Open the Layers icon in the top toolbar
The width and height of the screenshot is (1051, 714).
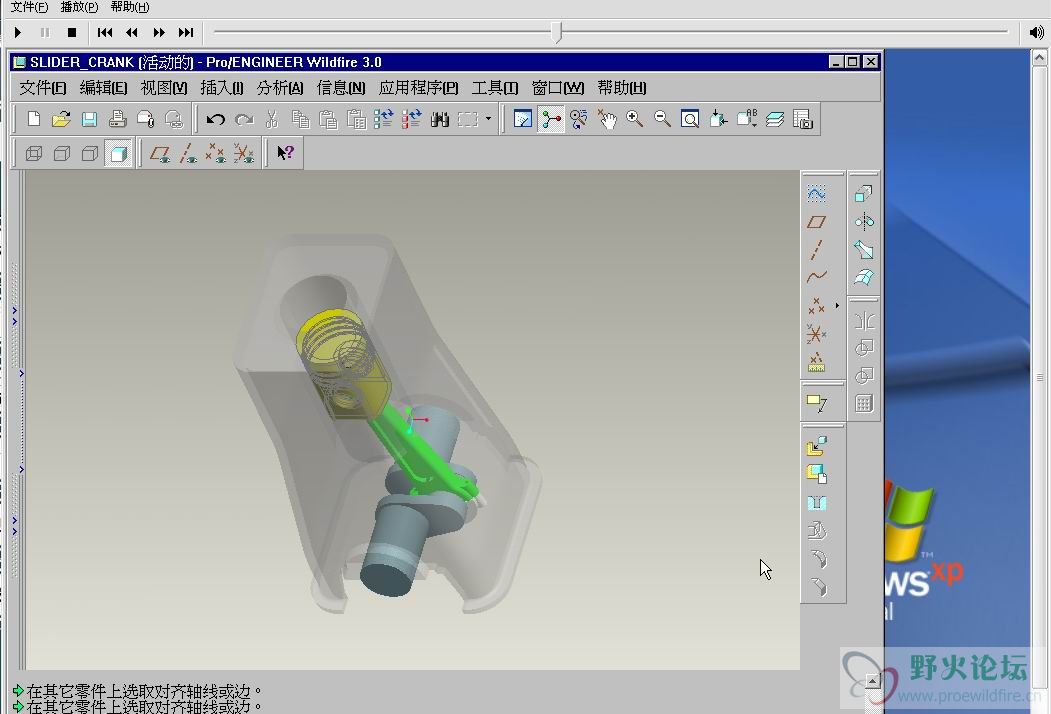coord(774,119)
